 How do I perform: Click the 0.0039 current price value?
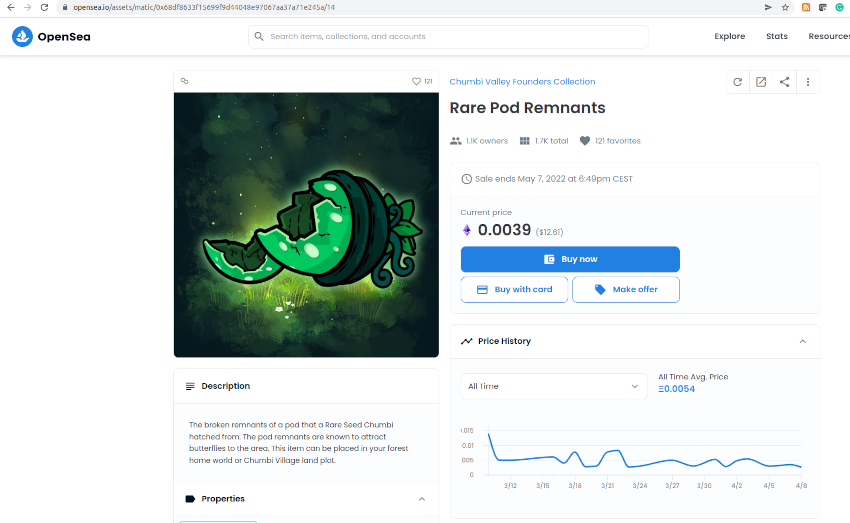(x=504, y=230)
